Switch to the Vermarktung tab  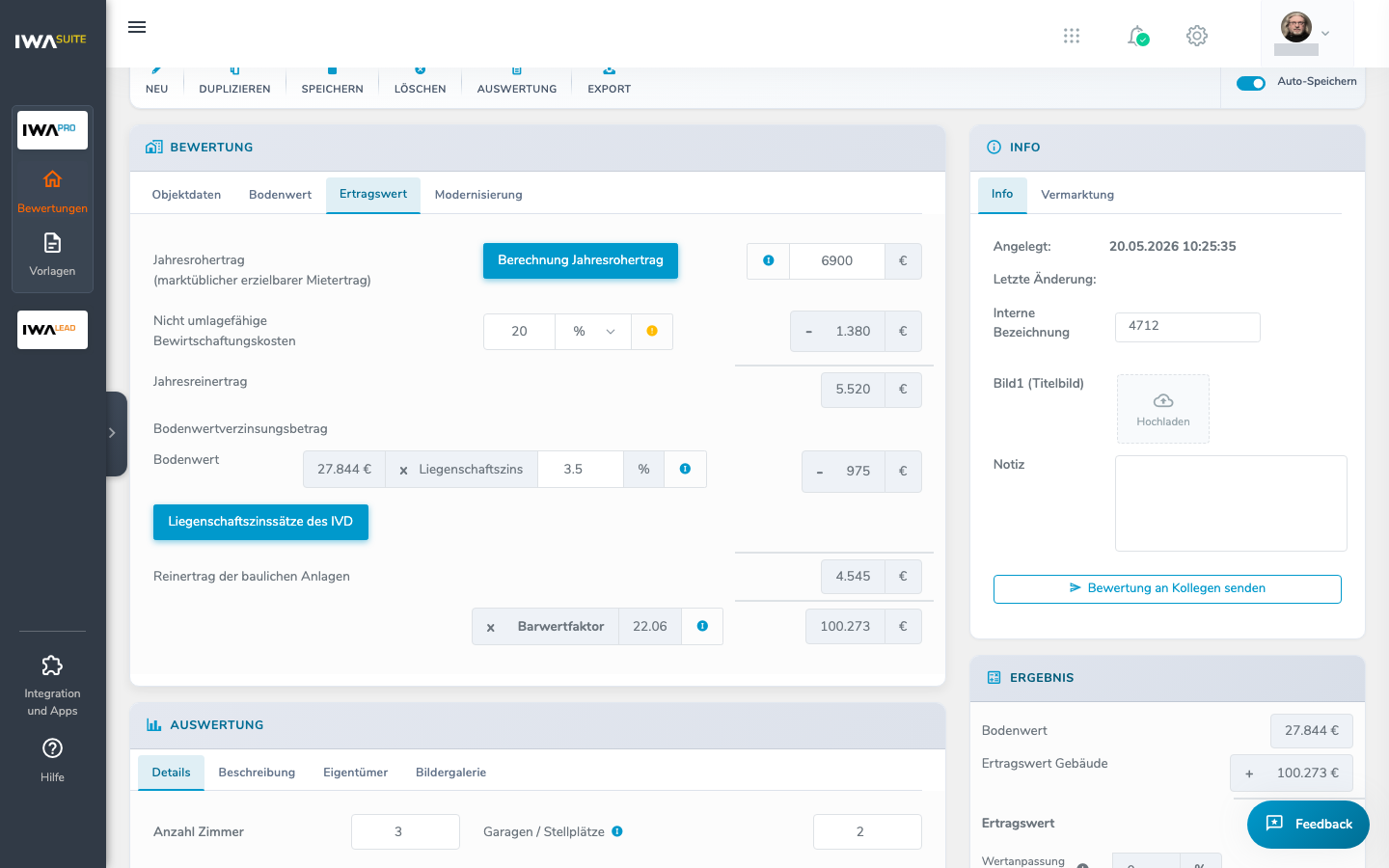1077,195
